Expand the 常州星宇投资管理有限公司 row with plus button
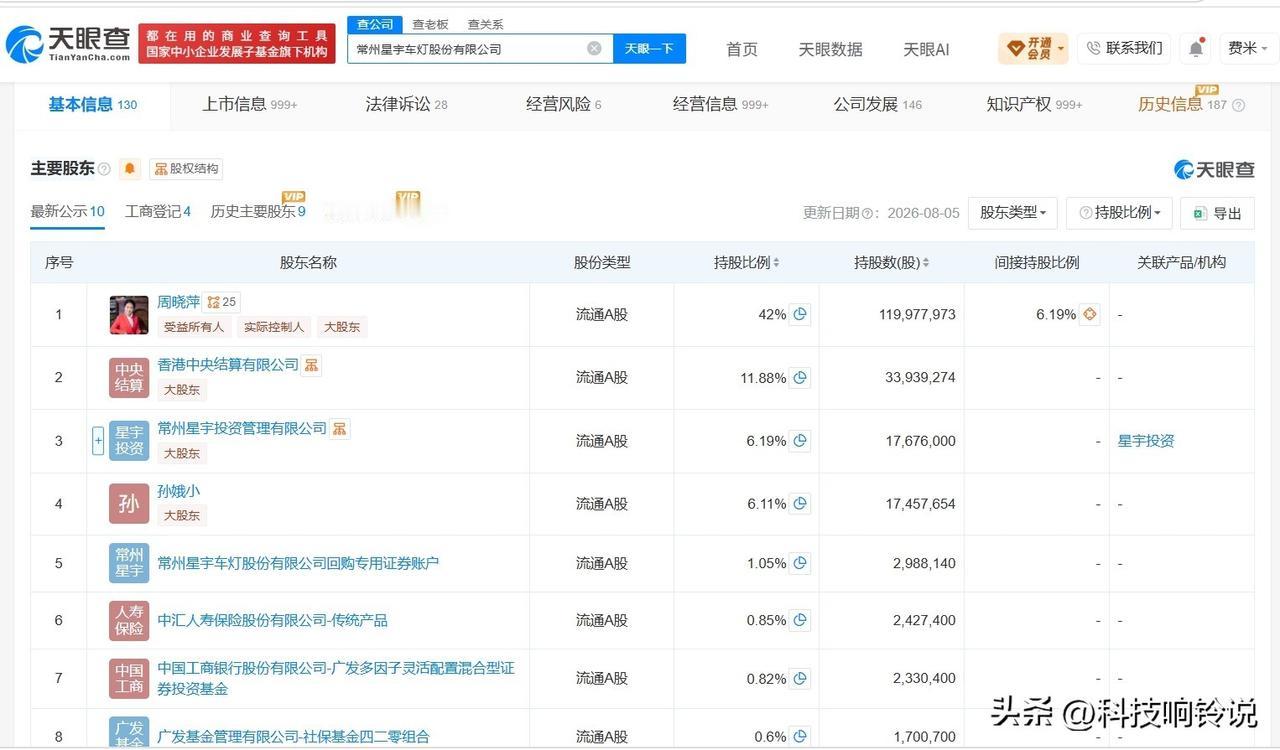The image size is (1280, 750). (x=98, y=441)
